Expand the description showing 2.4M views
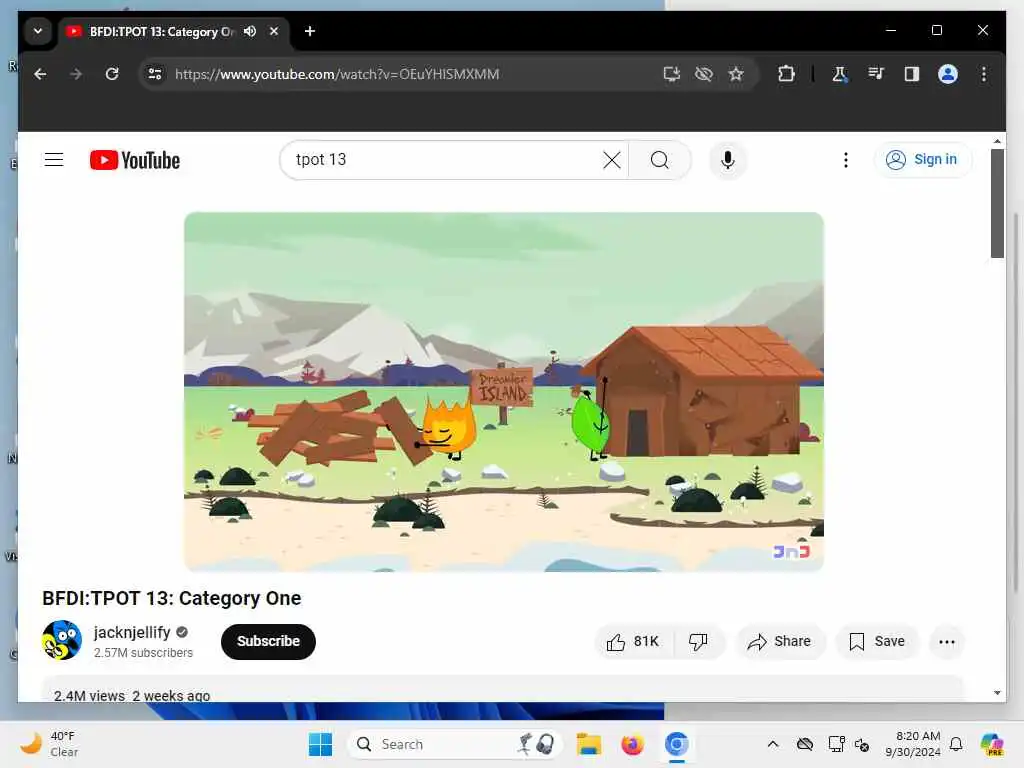The height and width of the screenshot is (768, 1024). click(503, 690)
